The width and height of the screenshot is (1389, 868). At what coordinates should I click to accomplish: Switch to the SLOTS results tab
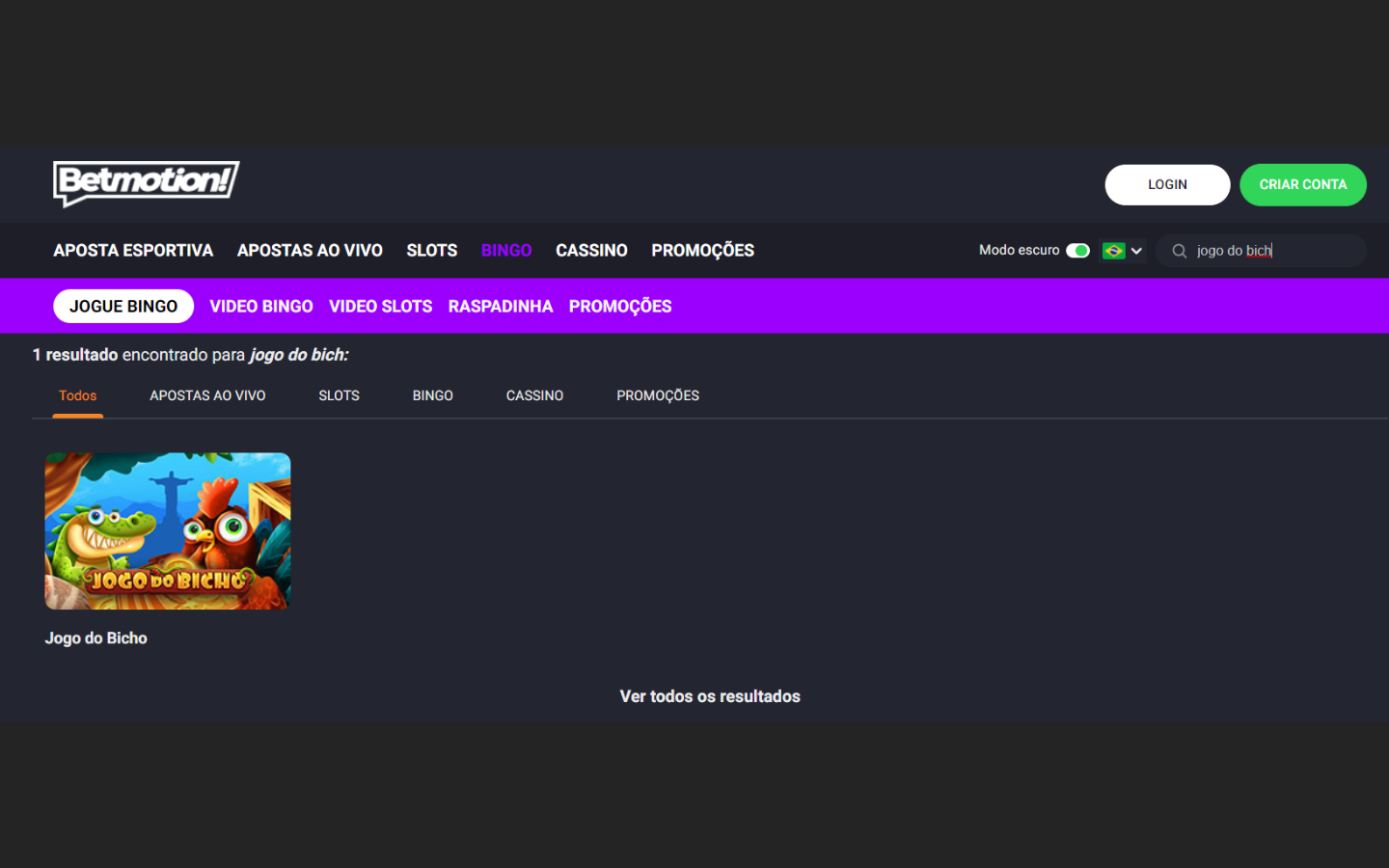pos(339,395)
